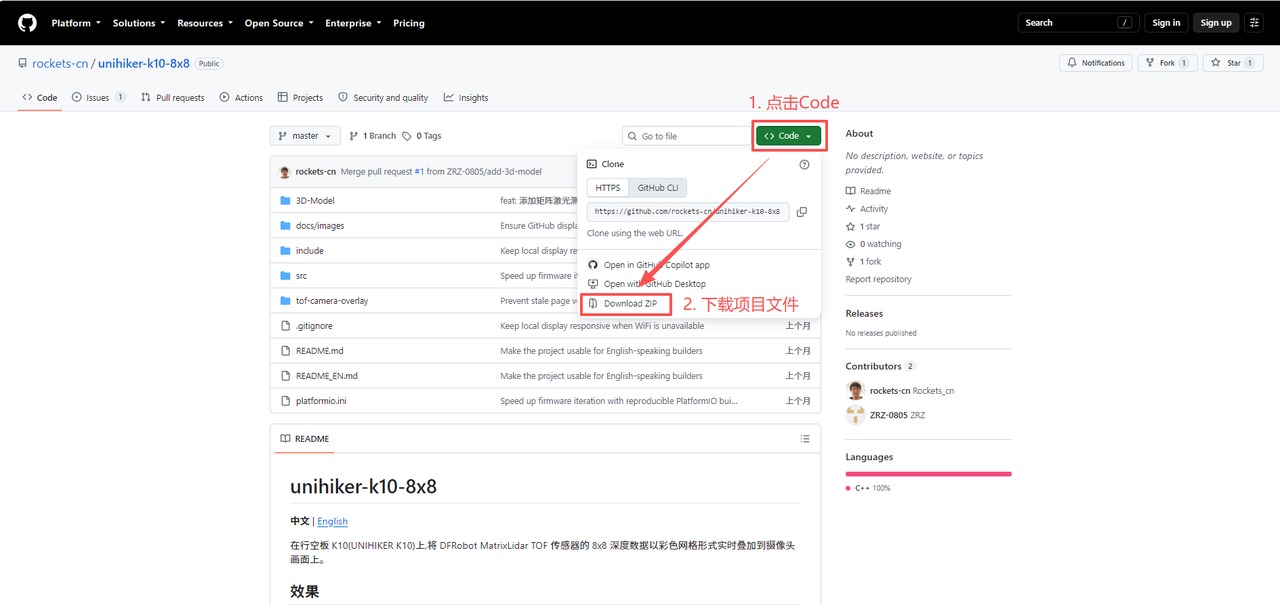Select the HTTPS clone tab
The width and height of the screenshot is (1280, 605).
point(608,188)
